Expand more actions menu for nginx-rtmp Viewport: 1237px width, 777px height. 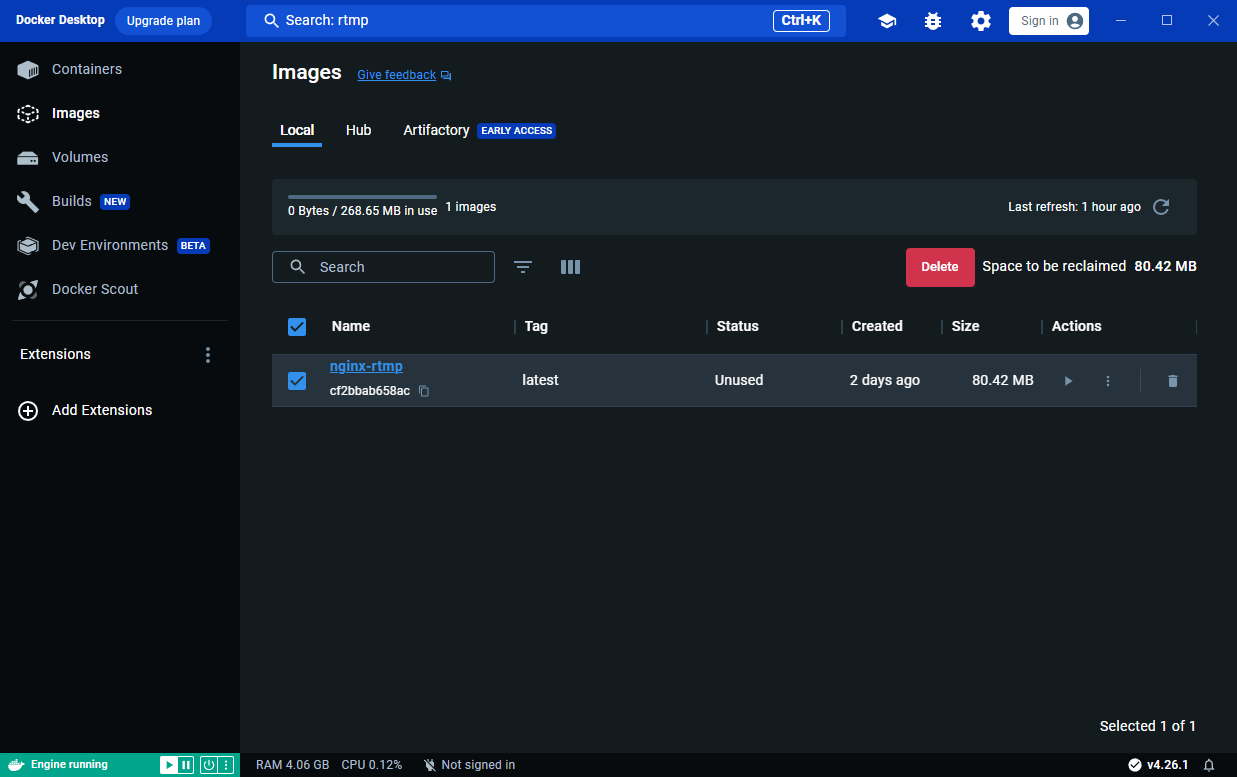click(1108, 381)
